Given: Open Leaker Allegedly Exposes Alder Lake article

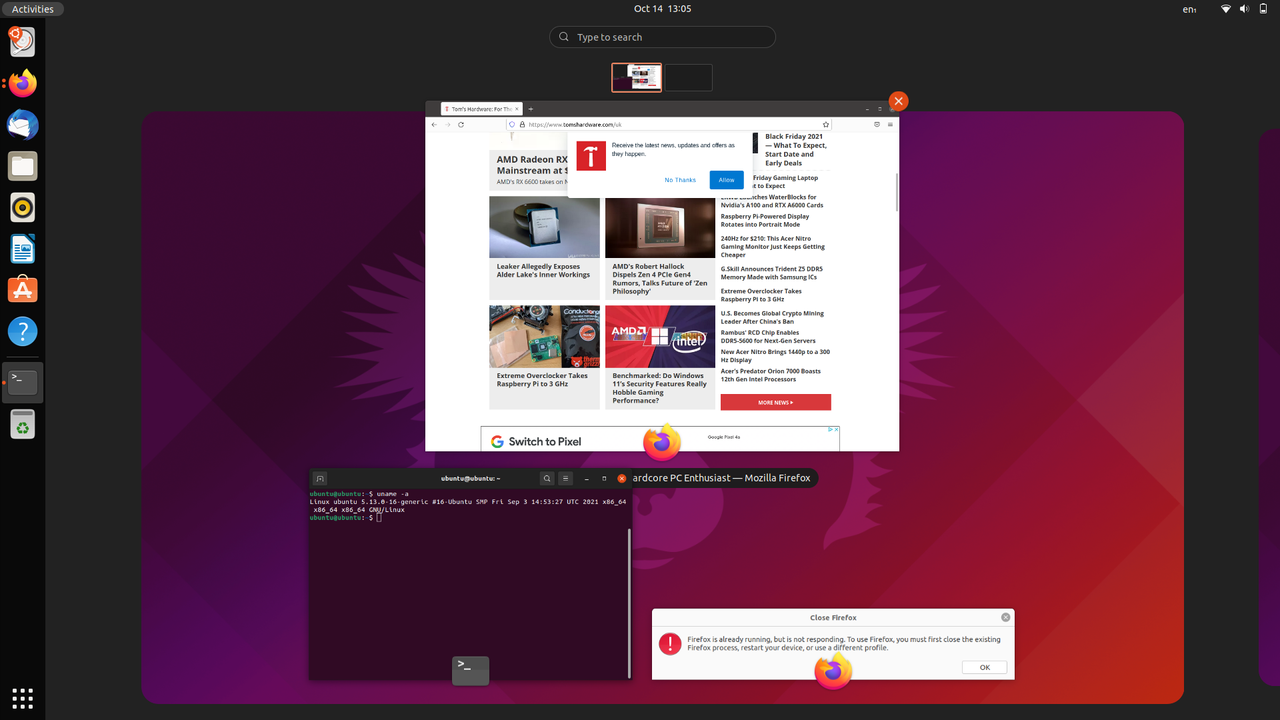Looking at the screenshot, I should point(544,271).
